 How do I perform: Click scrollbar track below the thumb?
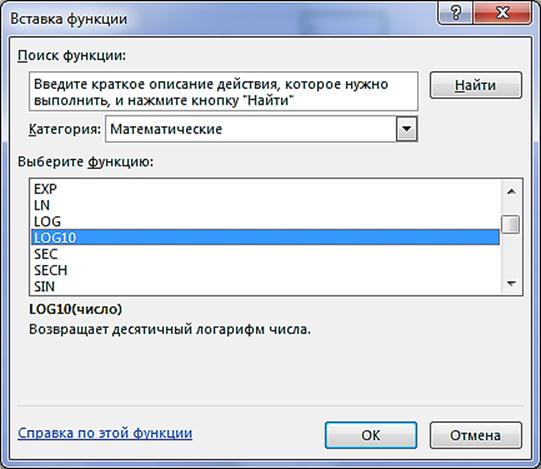coord(511,254)
